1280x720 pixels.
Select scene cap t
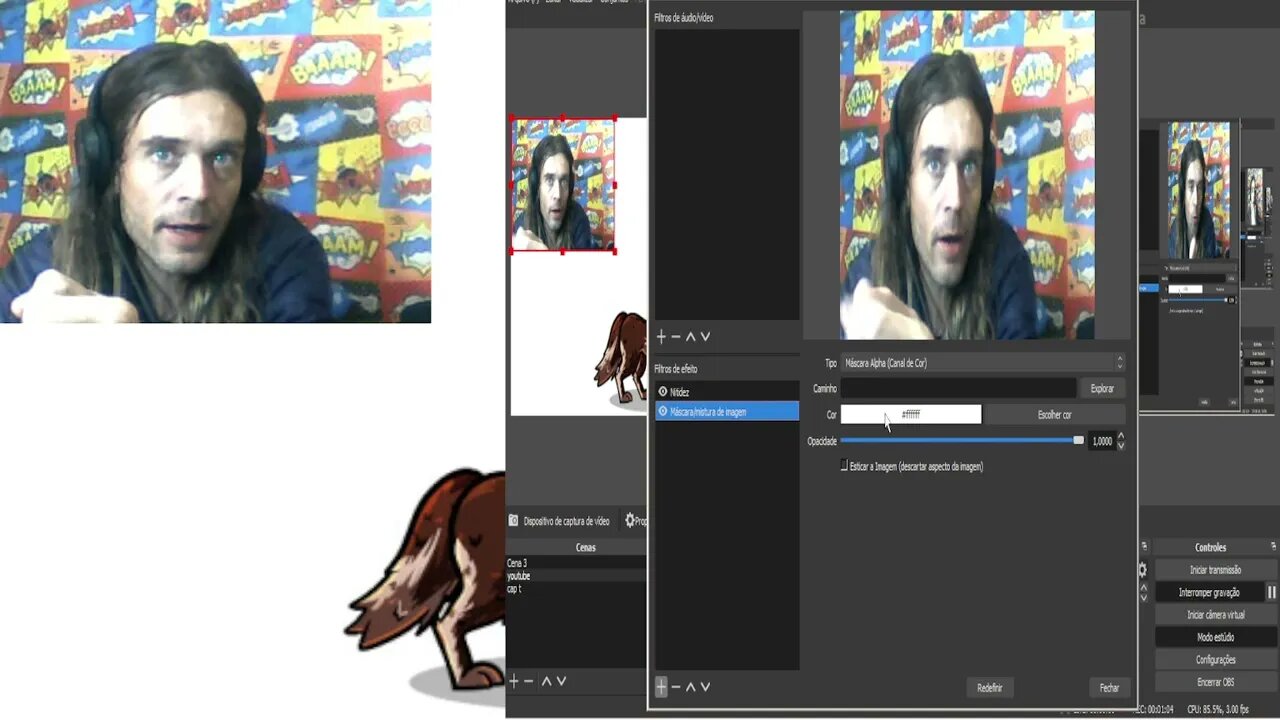[x=576, y=589]
